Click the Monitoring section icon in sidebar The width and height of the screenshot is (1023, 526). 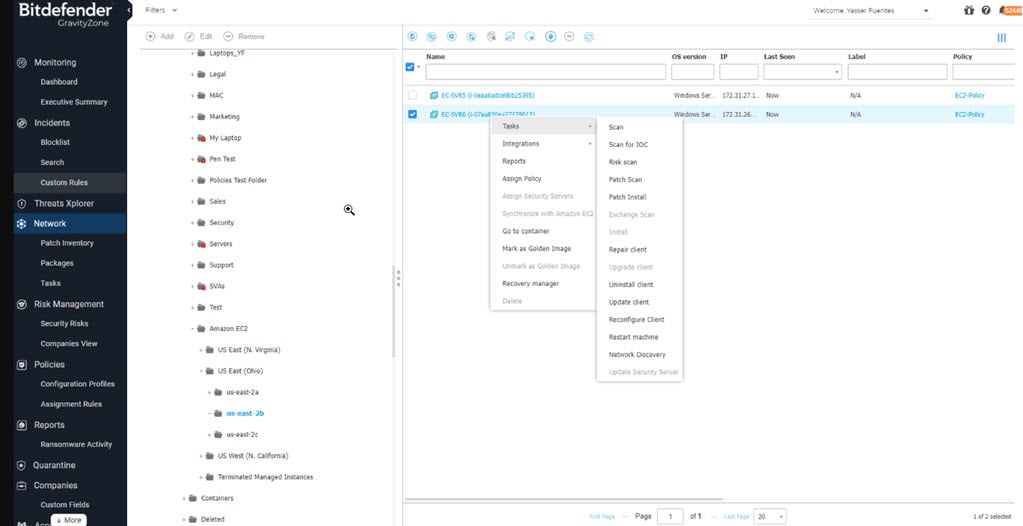(x=22, y=62)
